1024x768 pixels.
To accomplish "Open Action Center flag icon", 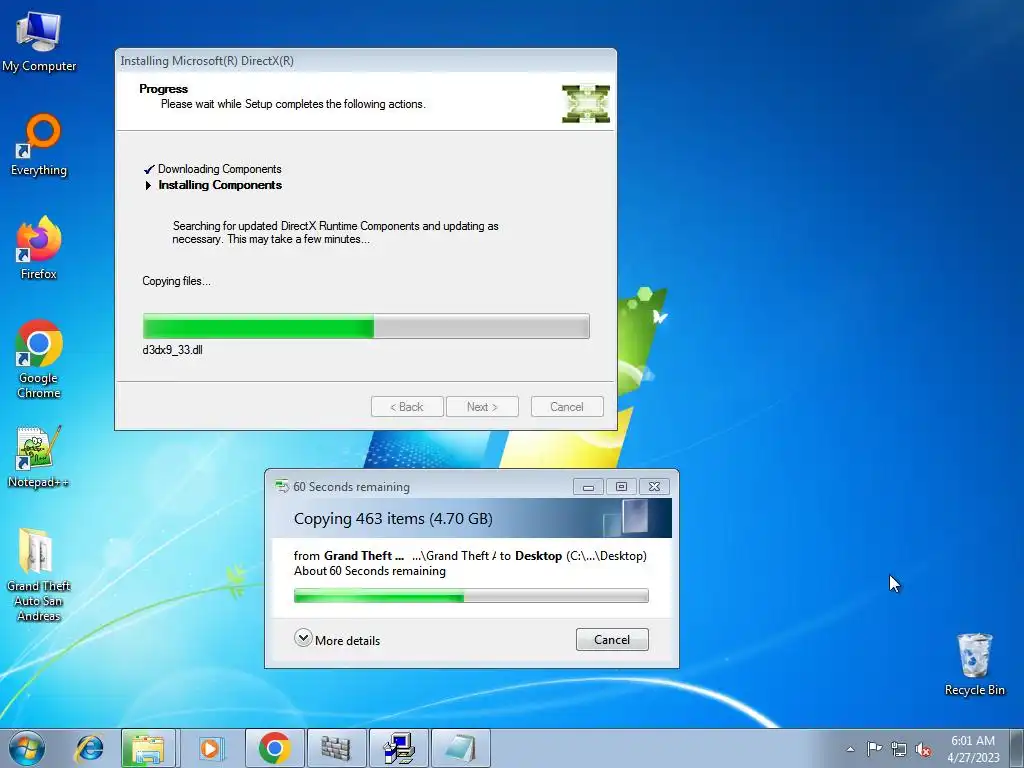I will pyautogui.click(x=874, y=748).
